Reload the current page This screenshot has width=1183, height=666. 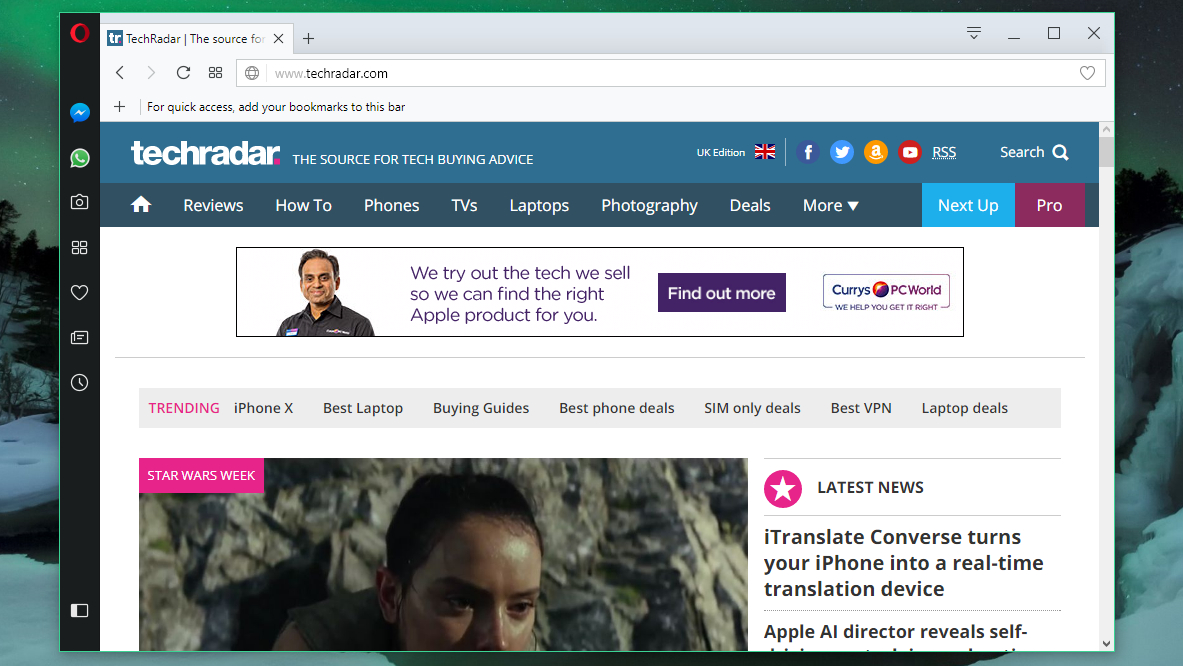[183, 72]
